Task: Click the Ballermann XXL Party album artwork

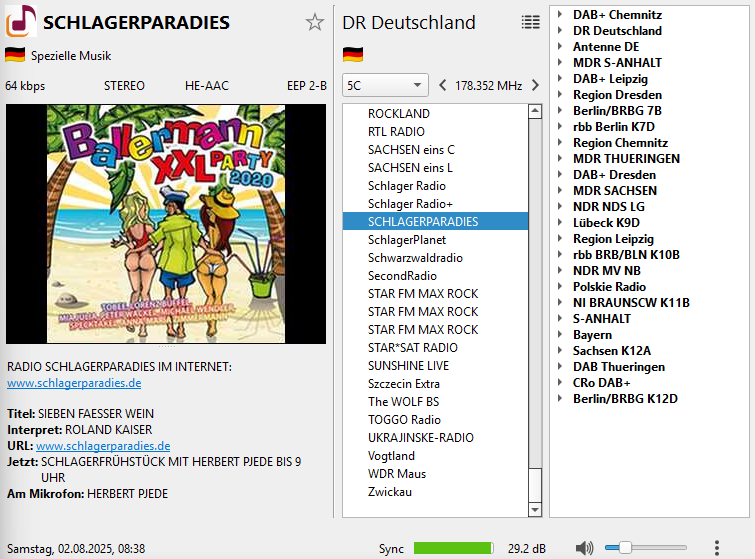Action: pos(167,225)
